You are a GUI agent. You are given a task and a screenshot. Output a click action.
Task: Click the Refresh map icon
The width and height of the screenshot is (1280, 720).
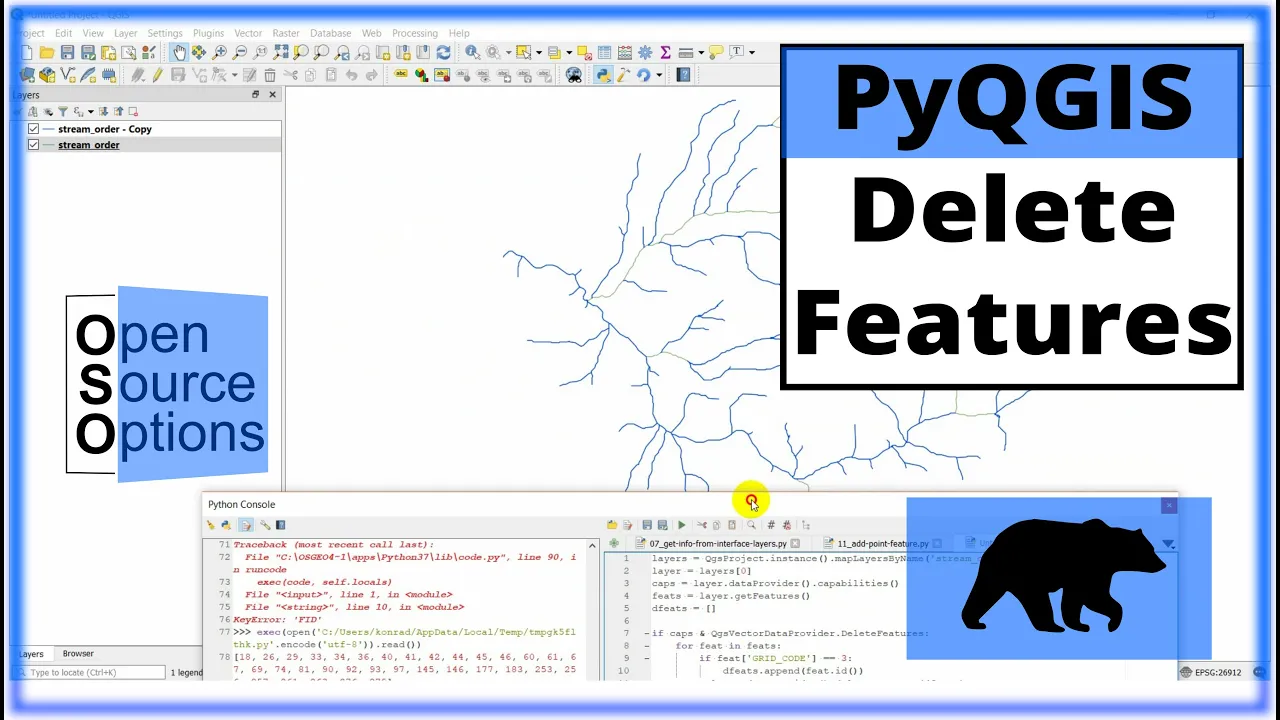coord(443,52)
